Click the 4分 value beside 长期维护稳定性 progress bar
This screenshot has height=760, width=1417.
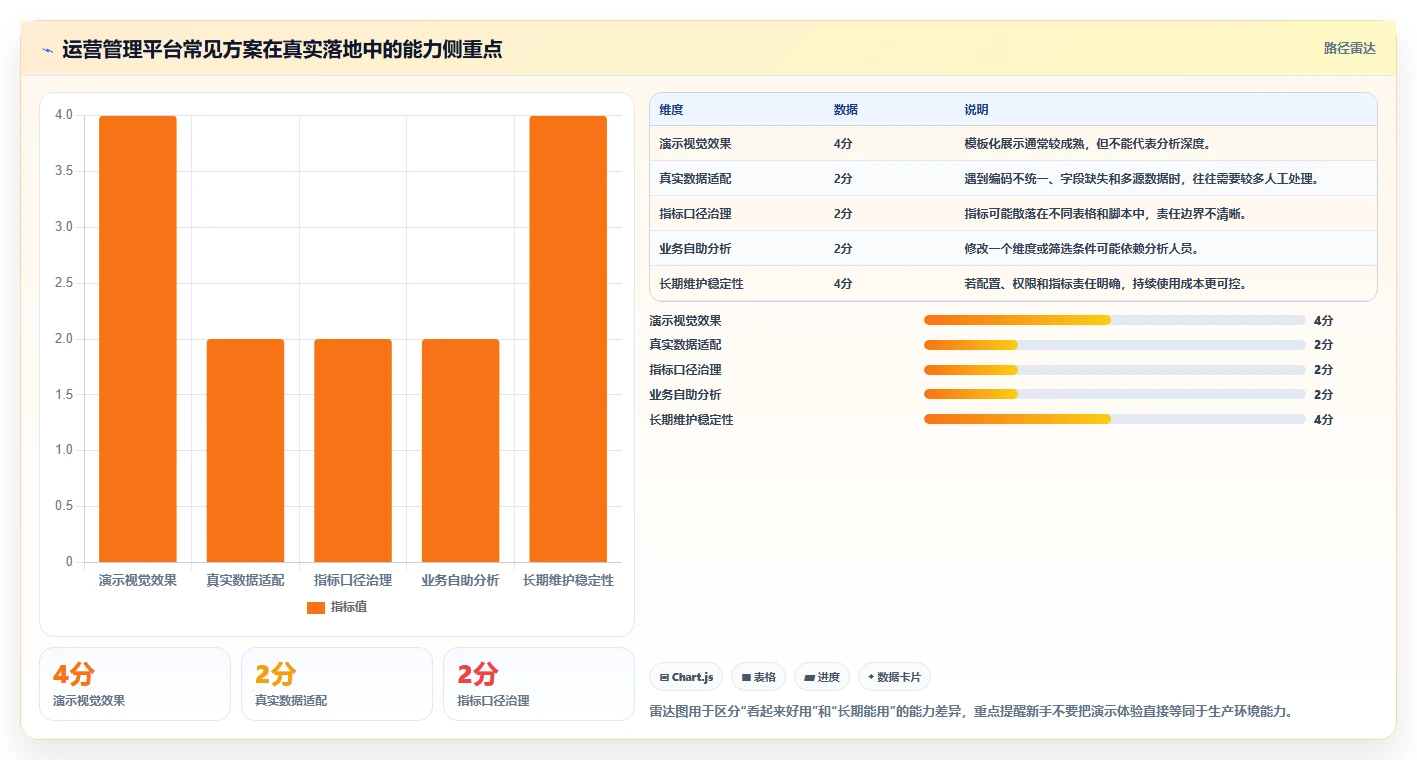click(1323, 420)
